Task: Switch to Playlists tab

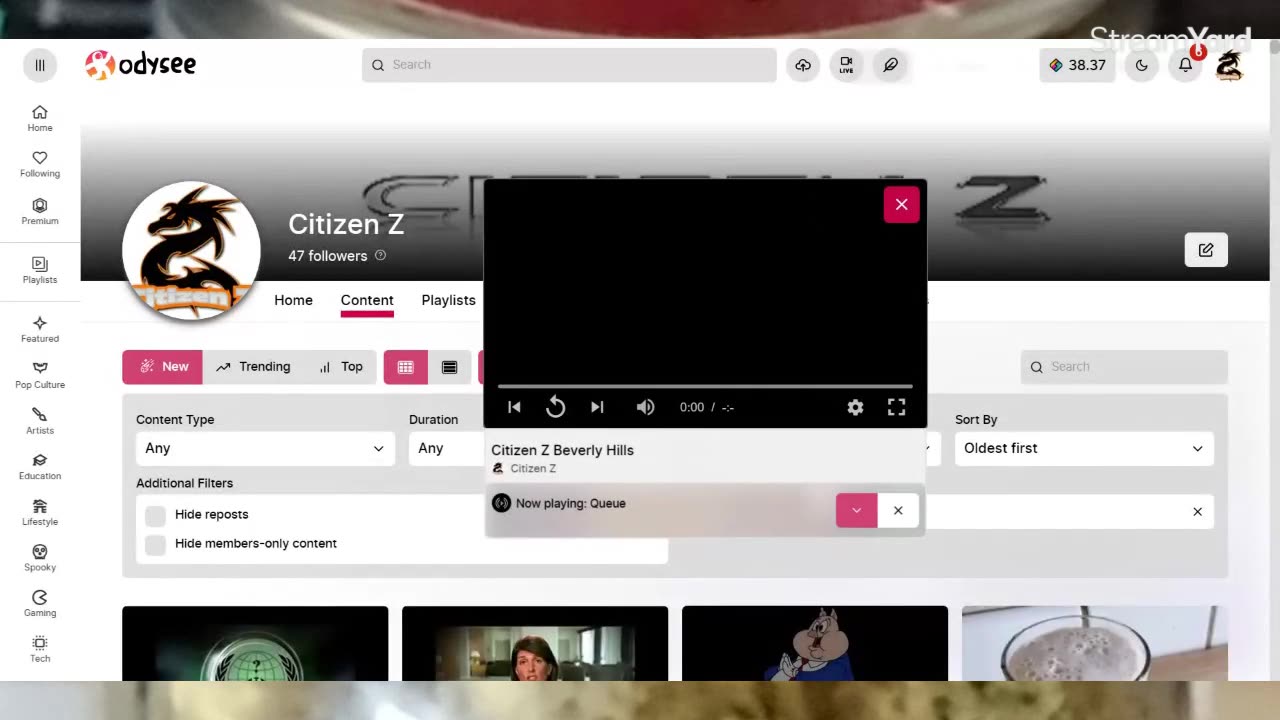Action: [x=448, y=300]
